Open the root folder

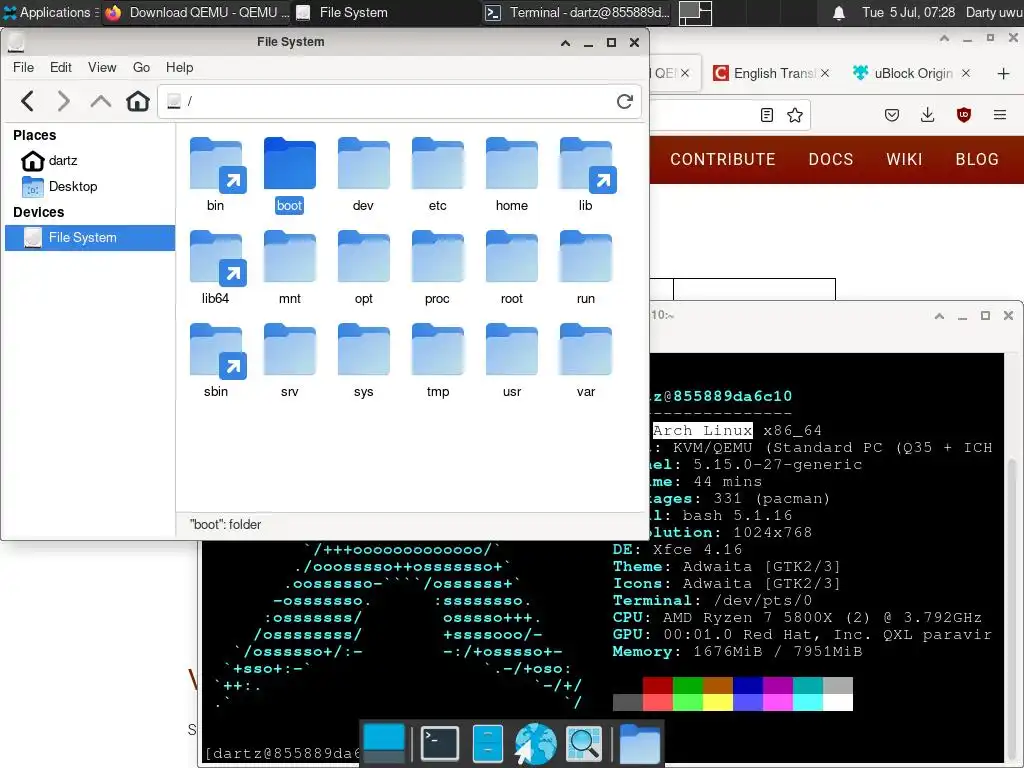pyautogui.click(x=512, y=268)
